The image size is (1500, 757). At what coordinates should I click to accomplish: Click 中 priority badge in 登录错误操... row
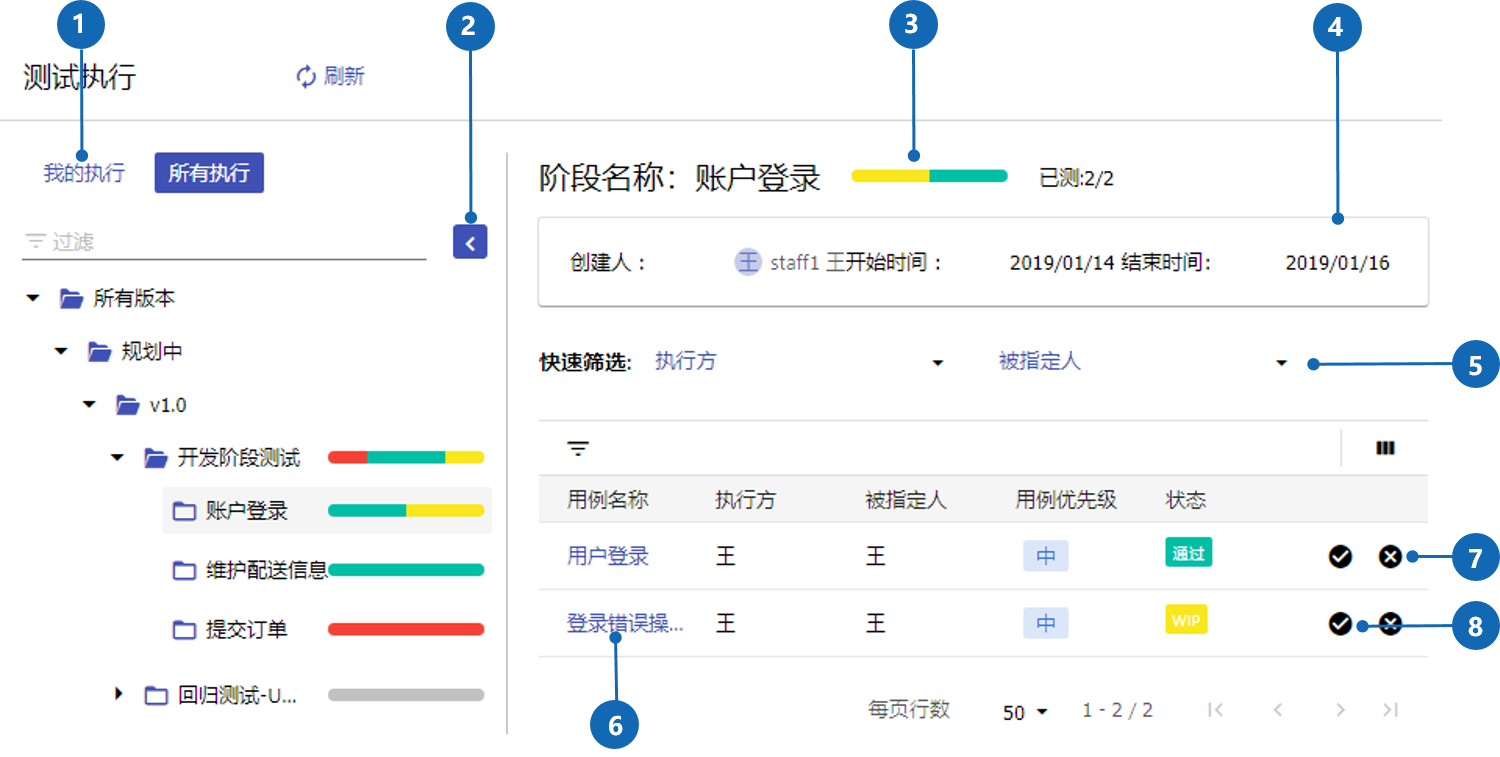click(x=1046, y=623)
